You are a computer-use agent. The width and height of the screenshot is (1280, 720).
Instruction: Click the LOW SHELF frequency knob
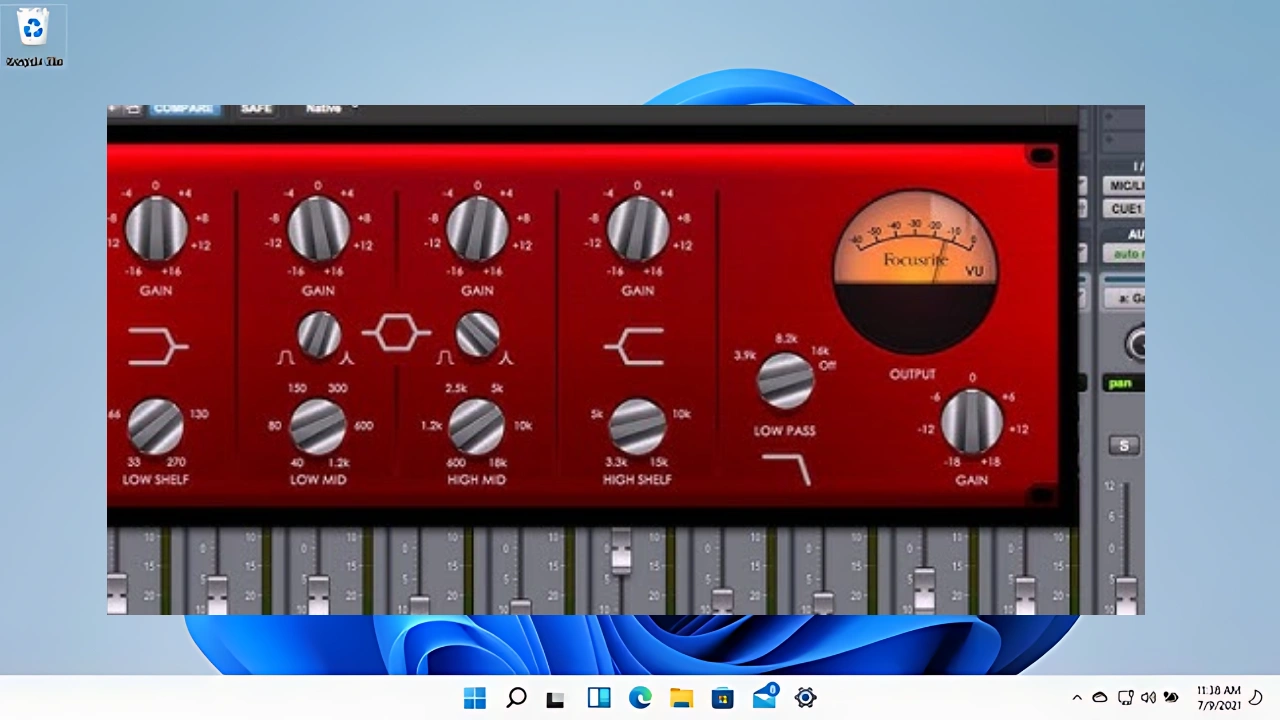[156, 426]
